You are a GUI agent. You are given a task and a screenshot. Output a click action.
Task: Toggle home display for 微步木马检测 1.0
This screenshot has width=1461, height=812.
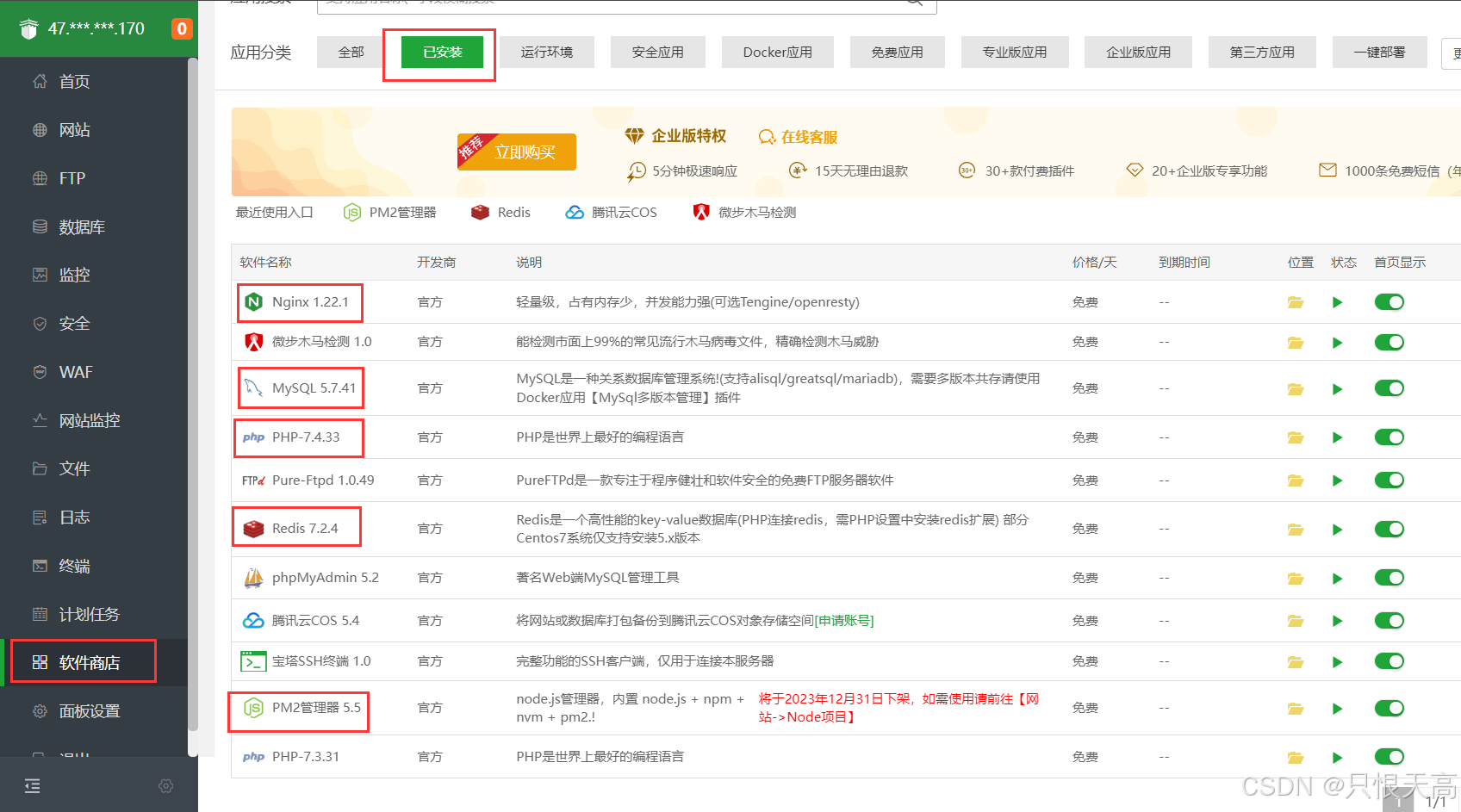click(1390, 343)
